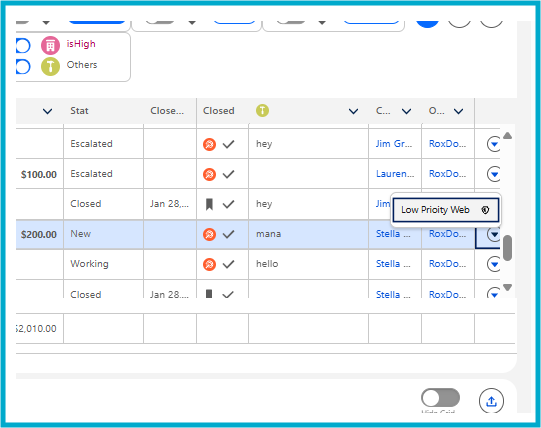Toggle the isHigh filter switch
The height and width of the screenshot is (428, 541).
23,46
